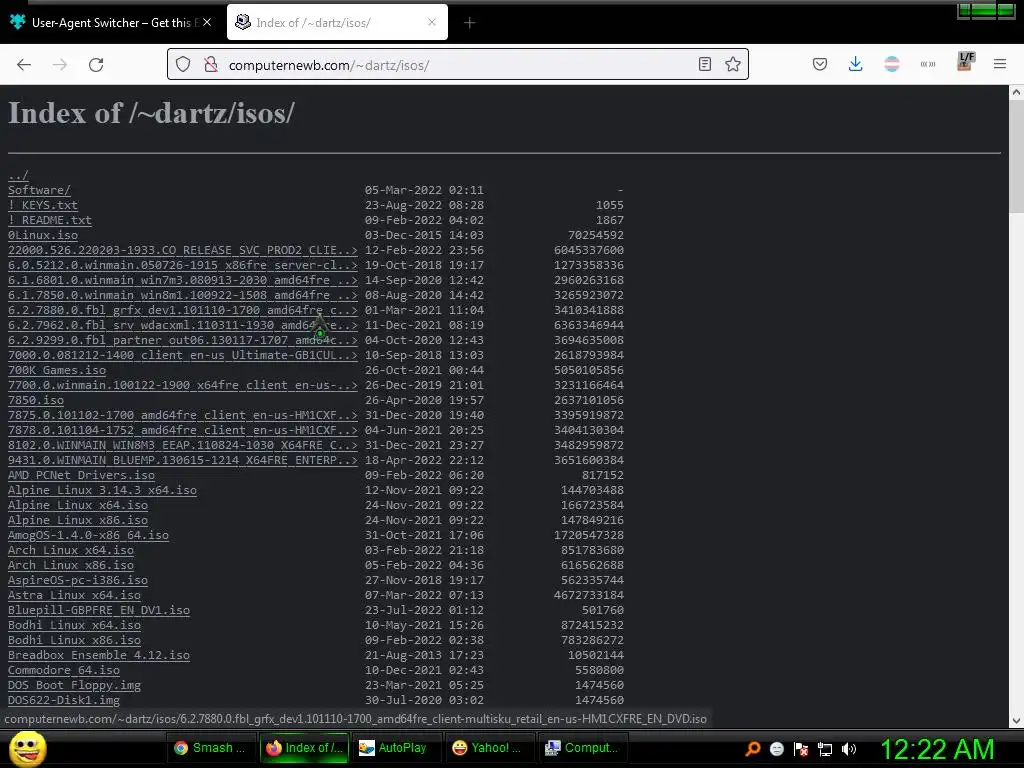Image resolution: width=1024 pixels, height=768 pixels.
Task: Open the Firefox downloads panel
Action: point(856,64)
